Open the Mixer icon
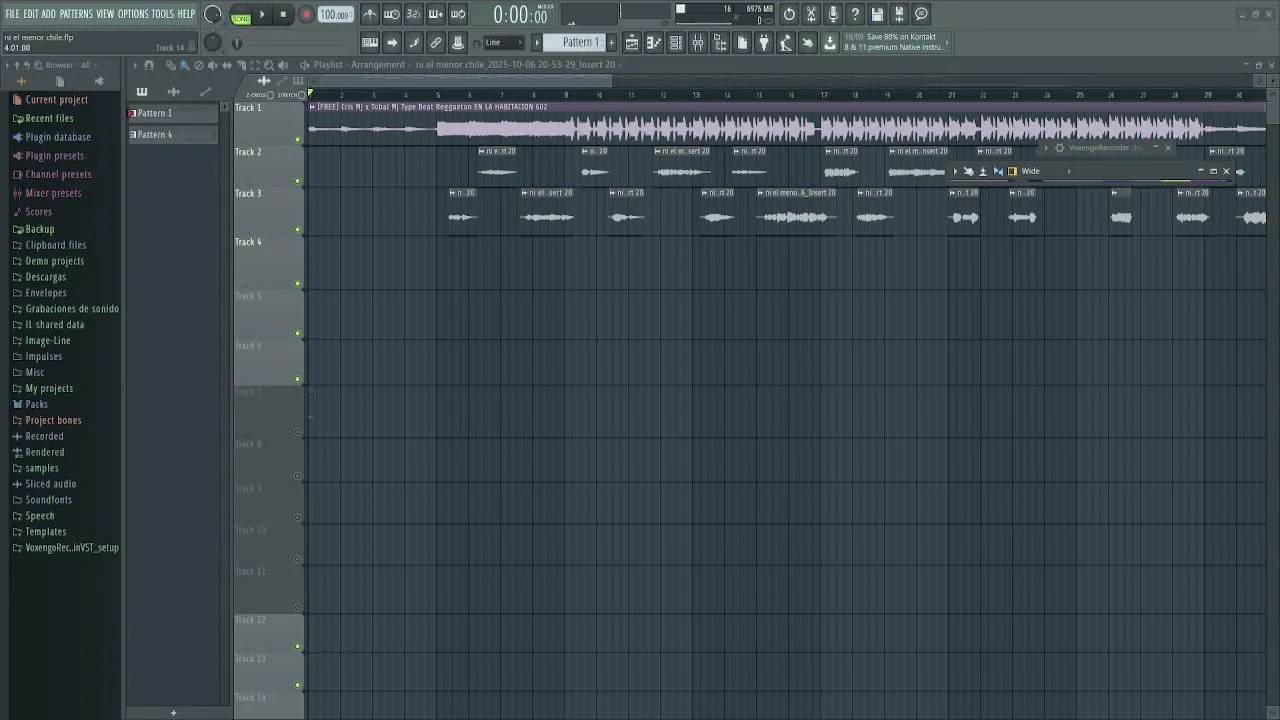Viewport: 1280px width, 720px height. coord(698,42)
